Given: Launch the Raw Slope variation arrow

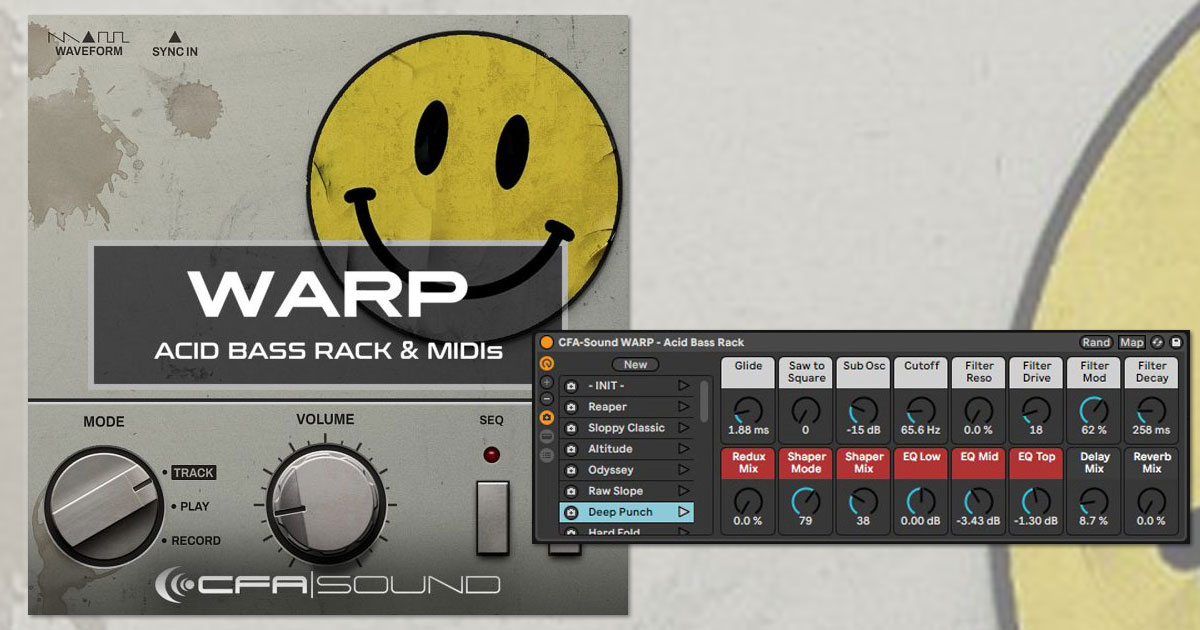Looking at the screenshot, I should point(684,491).
